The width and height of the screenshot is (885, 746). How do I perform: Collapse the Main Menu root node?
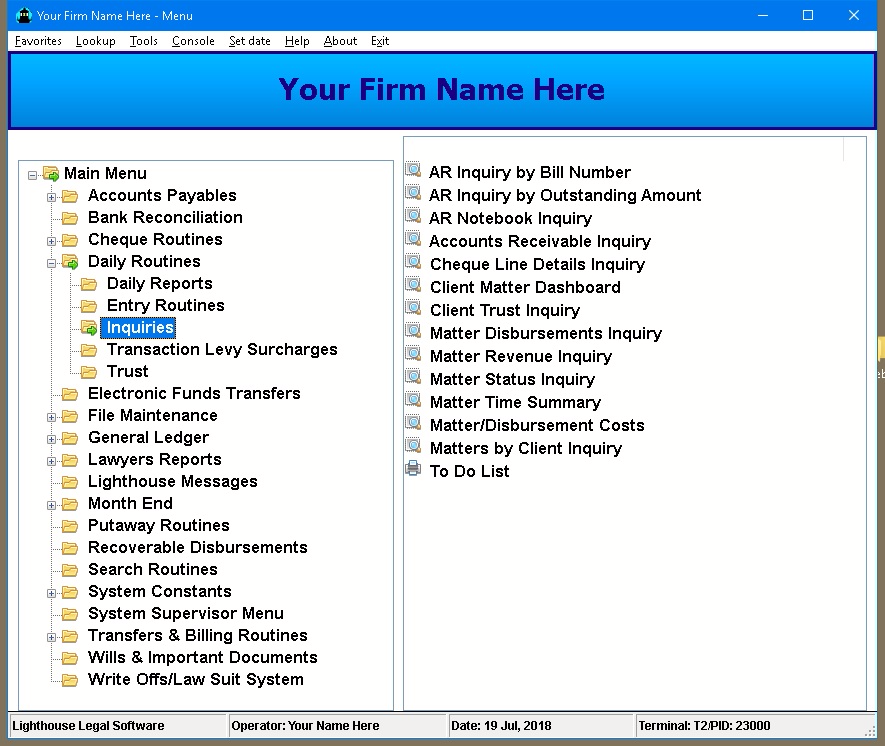33,174
